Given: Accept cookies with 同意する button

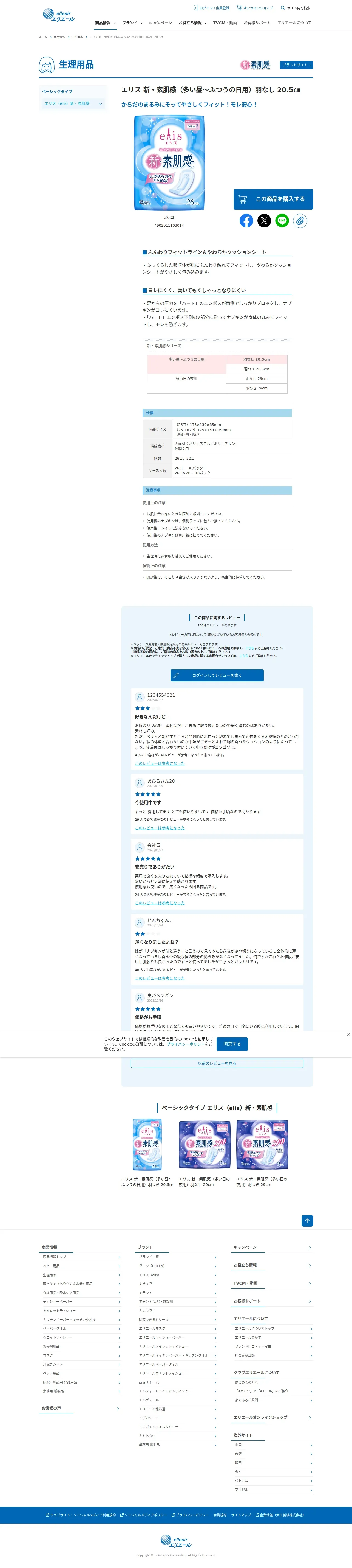Looking at the screenshot, I should [232, 1043].
